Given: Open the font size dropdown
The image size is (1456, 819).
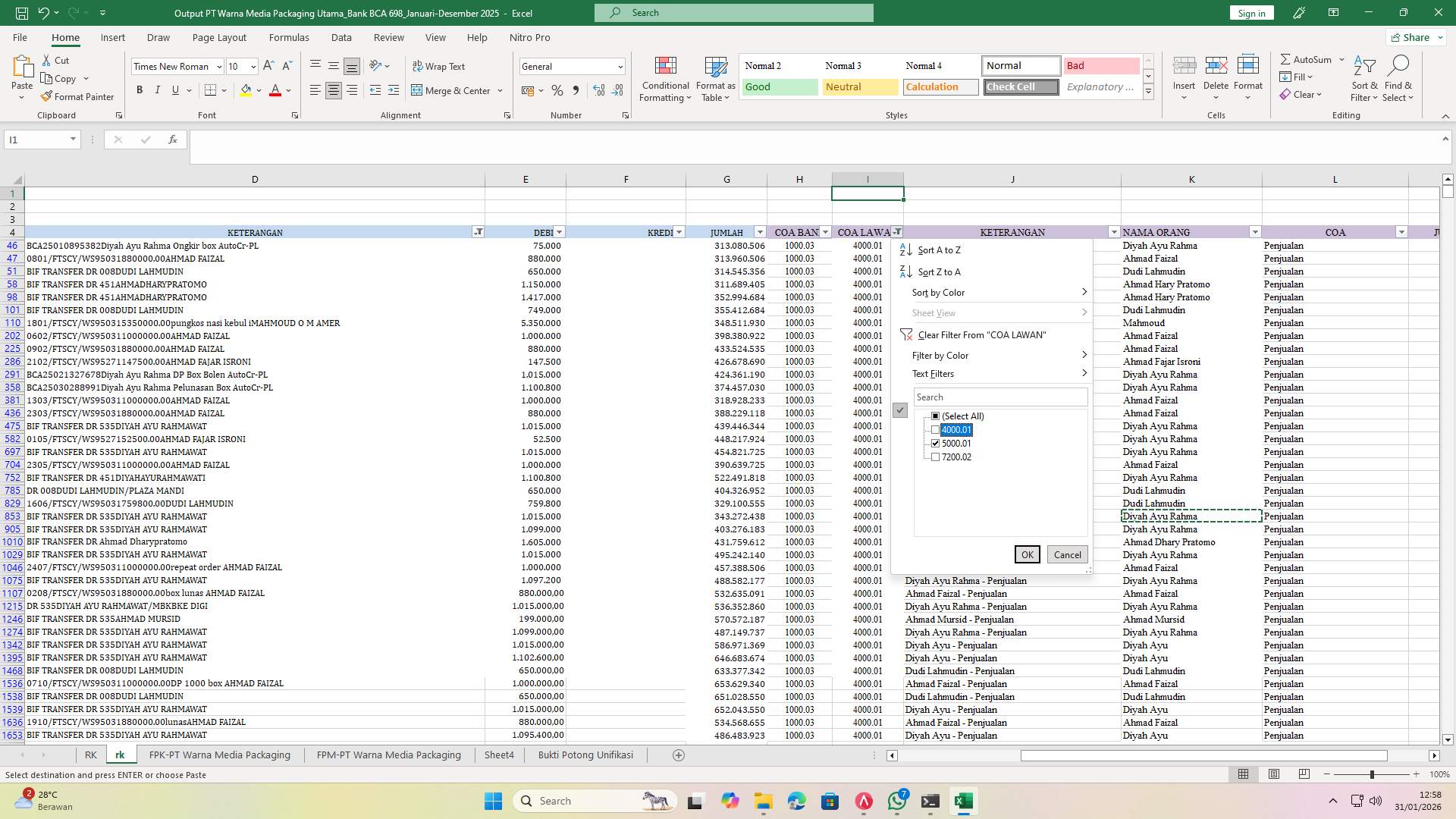Looking at the screenshot, I should 253,66.
